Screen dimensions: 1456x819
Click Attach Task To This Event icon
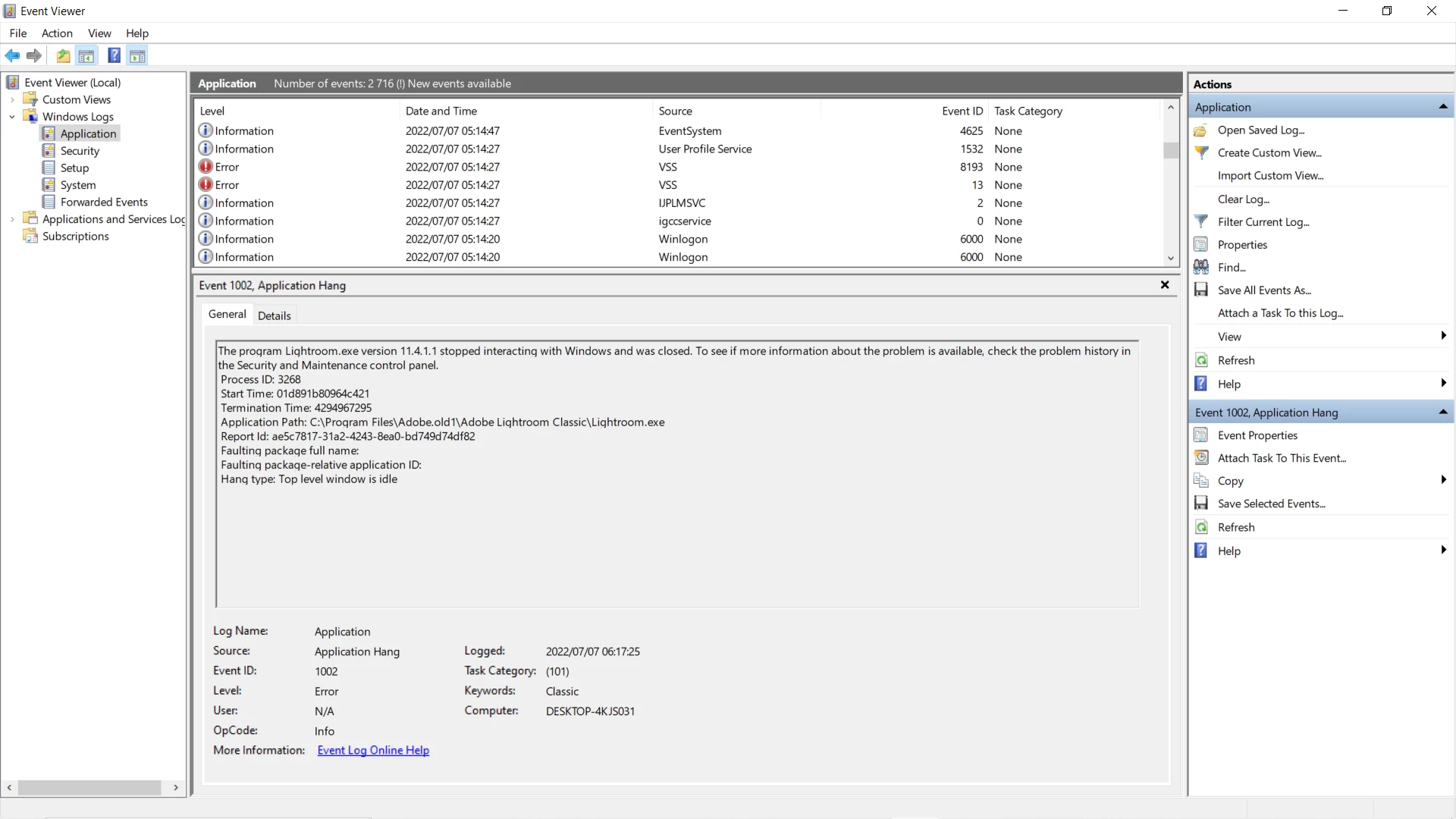point(1201,458)
